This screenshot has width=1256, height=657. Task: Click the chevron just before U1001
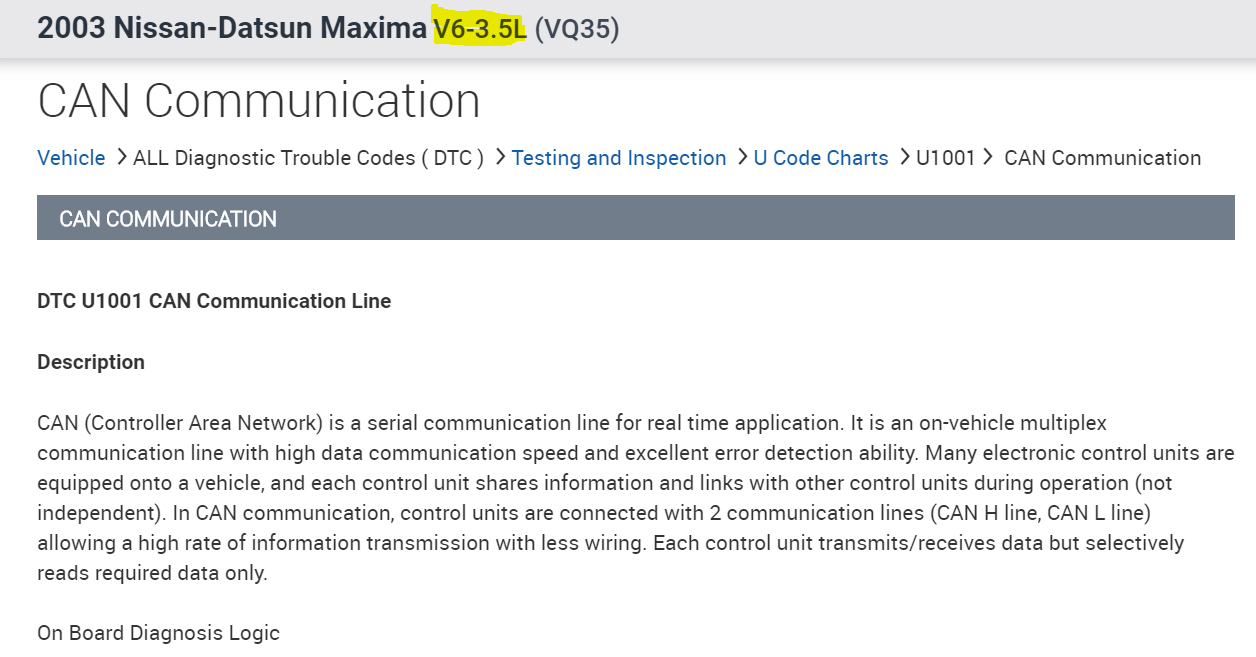point(904,157)
